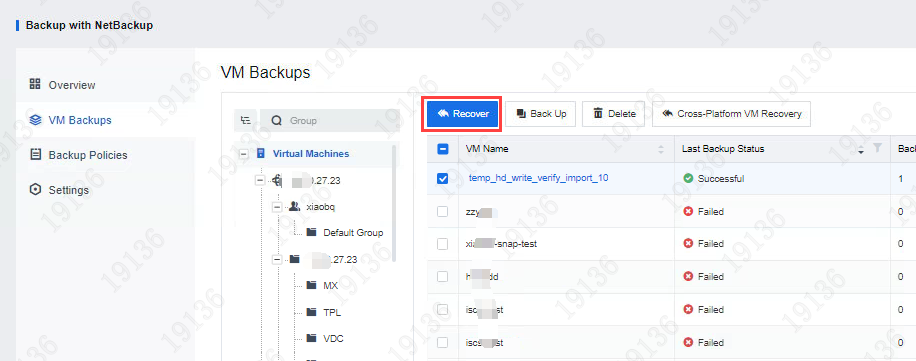Viewport: 916px width, 361px height.
Task: Click Failed status in zzy row
Action: pos(711,211)
